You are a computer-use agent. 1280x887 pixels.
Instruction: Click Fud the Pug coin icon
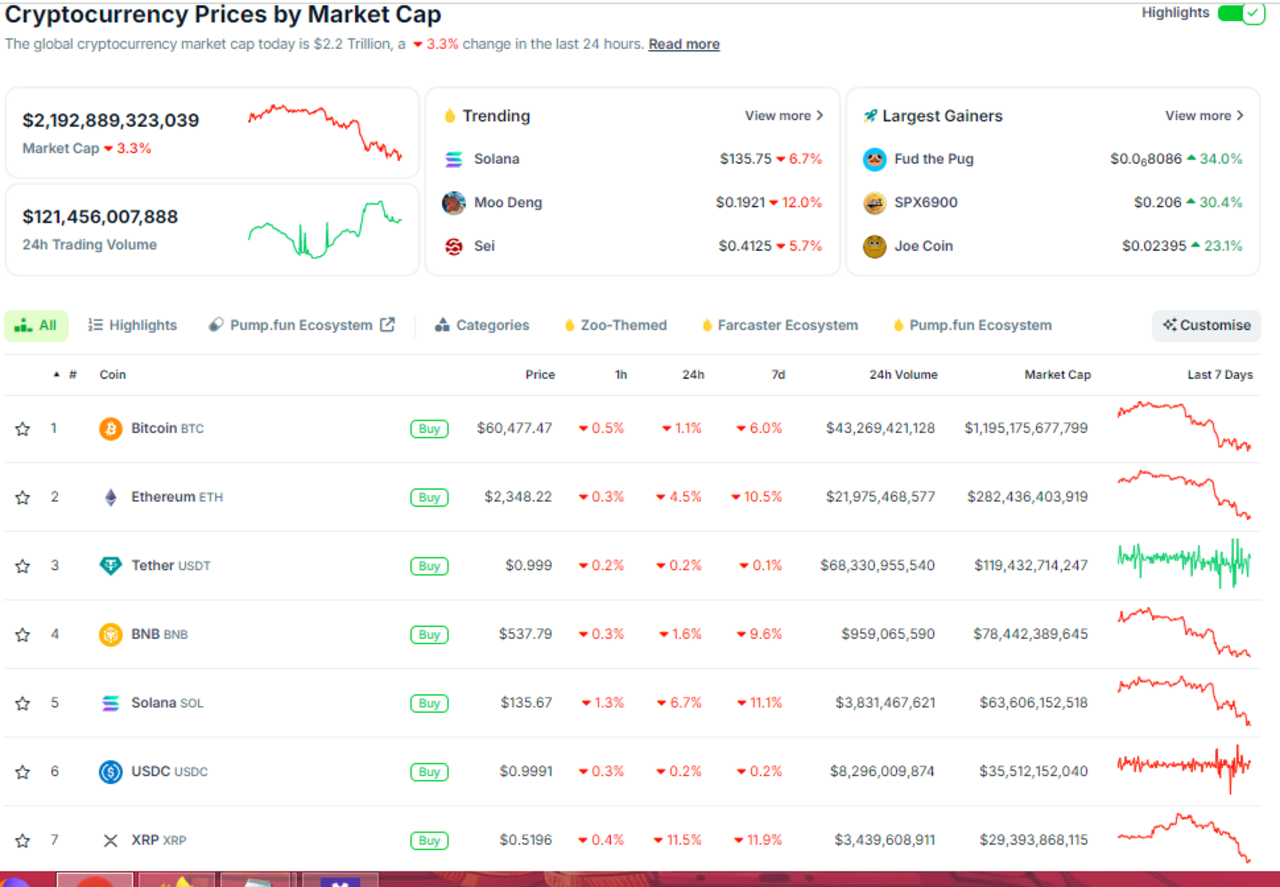(875, 159)
